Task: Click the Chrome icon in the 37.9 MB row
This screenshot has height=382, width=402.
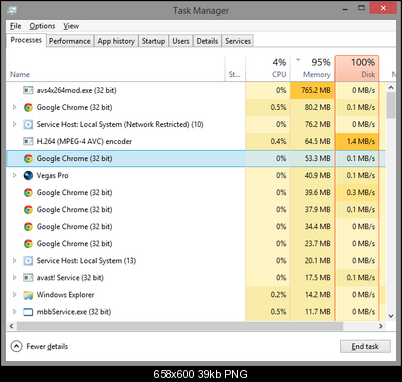Action: (x=28, y=209)
